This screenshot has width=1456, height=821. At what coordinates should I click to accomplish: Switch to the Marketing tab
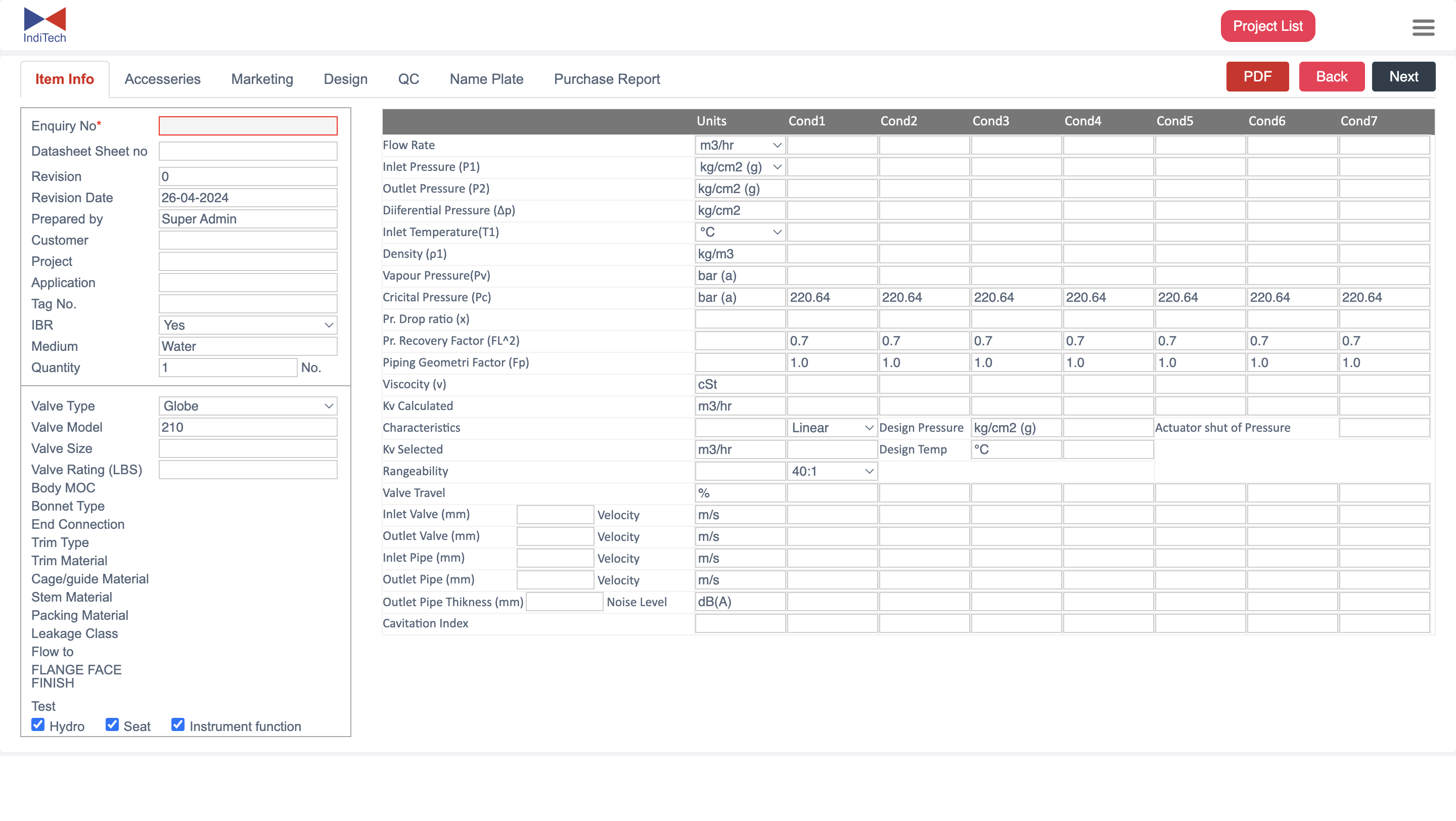(262, 79)
